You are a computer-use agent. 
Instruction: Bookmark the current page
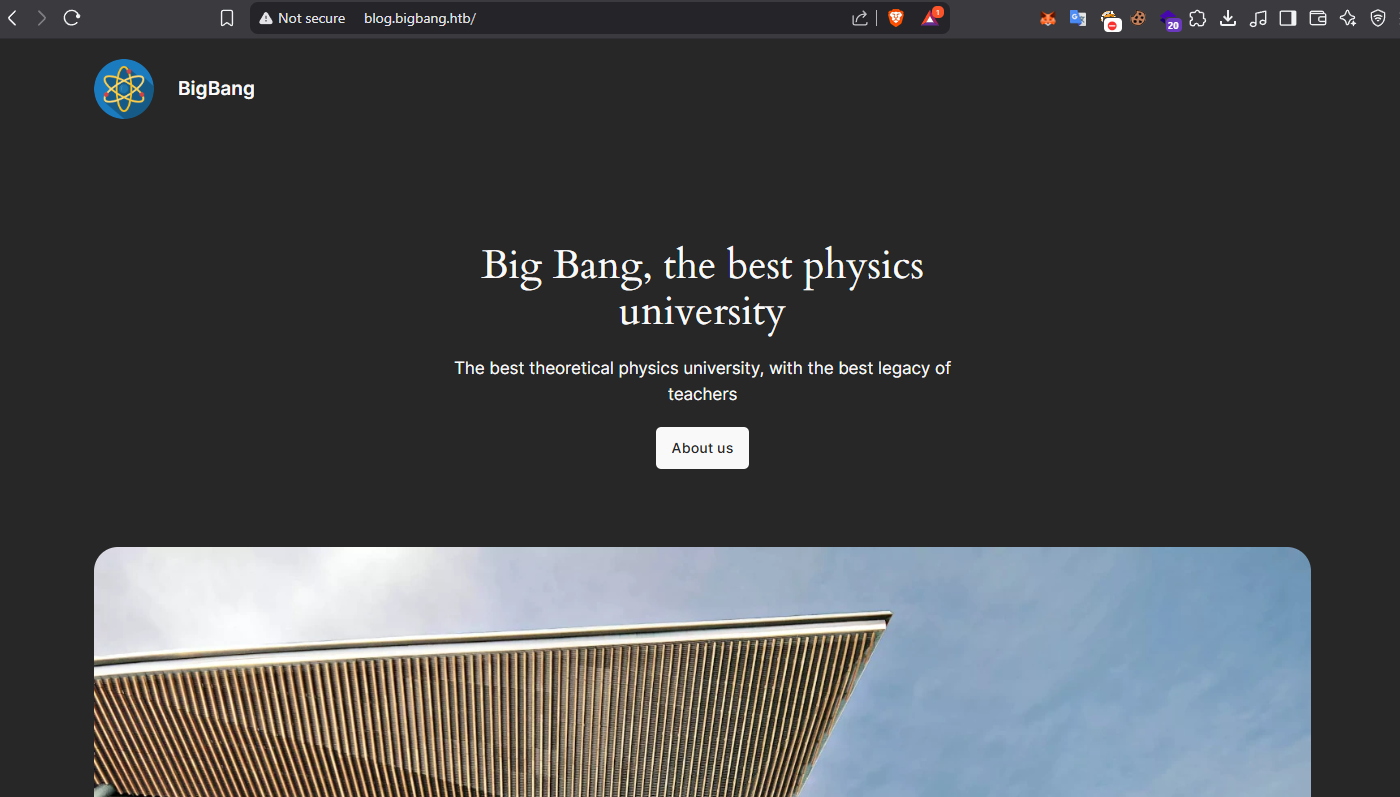(227, 17)
